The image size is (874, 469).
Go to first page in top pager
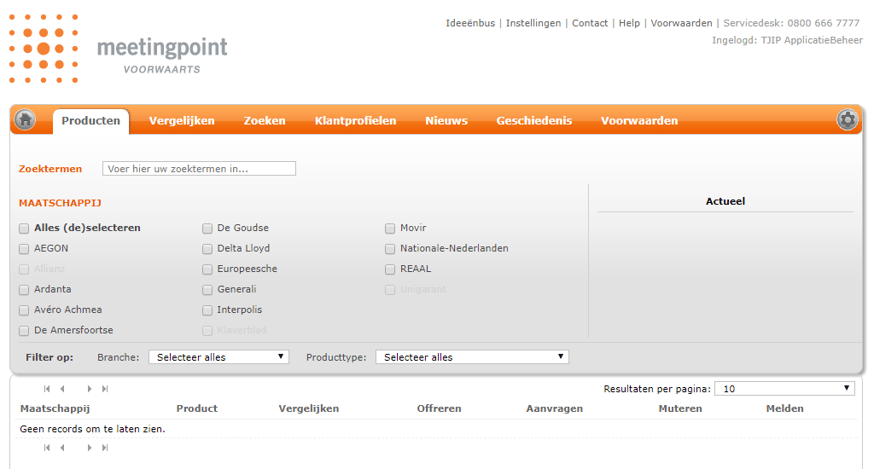47,389
